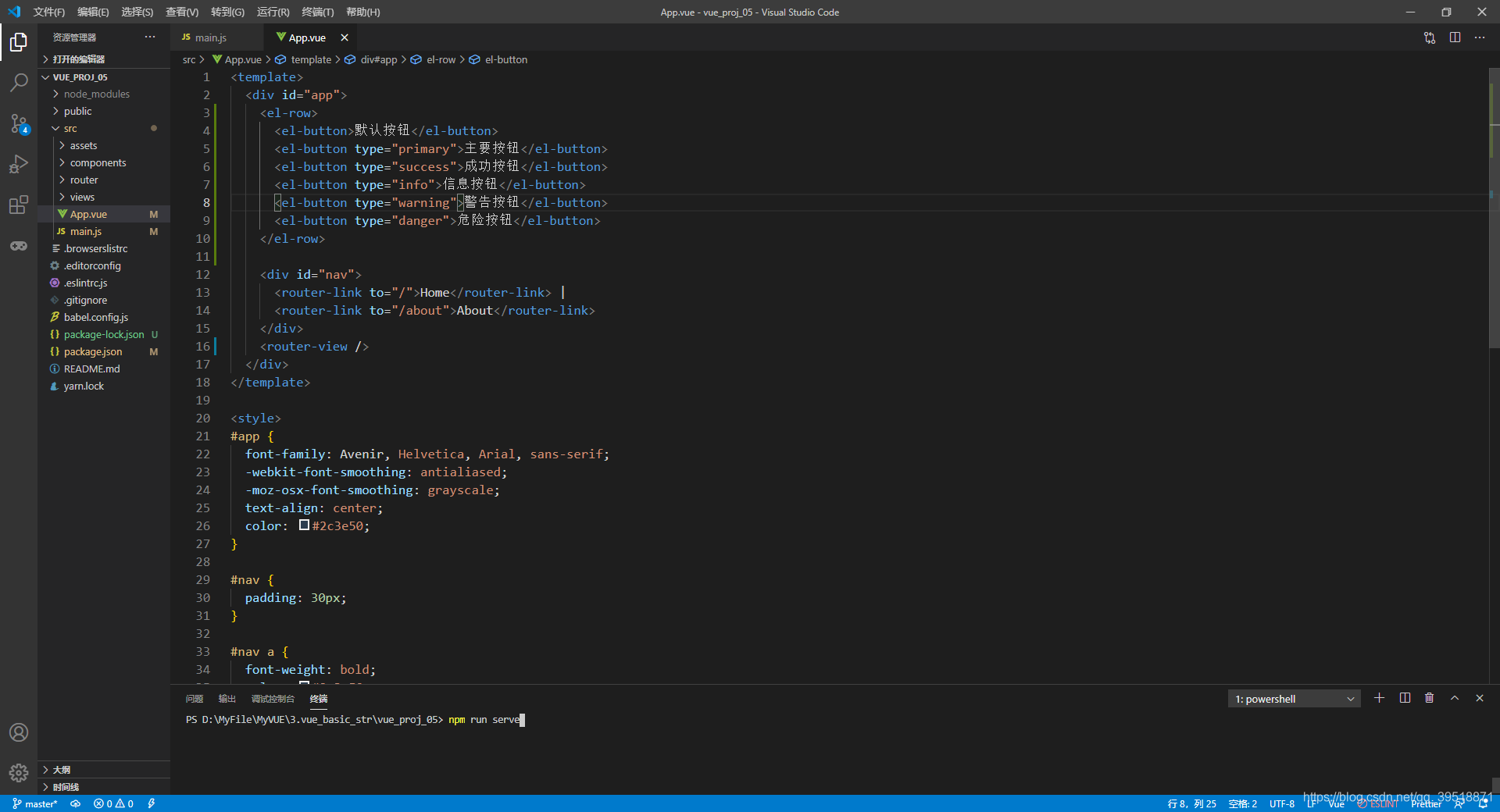1500x812 pixels.
Task: Open Source Control view with badge
Action: 19,123
